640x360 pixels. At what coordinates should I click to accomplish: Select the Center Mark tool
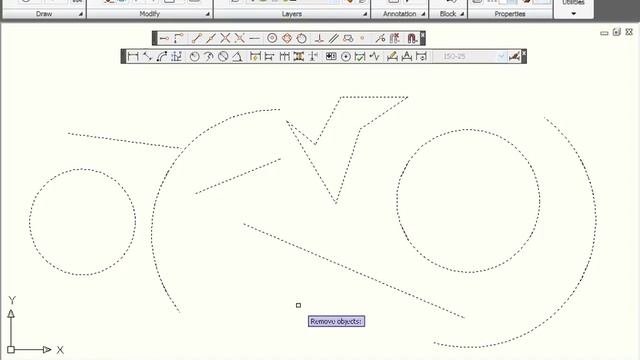[x=346, y=56]
